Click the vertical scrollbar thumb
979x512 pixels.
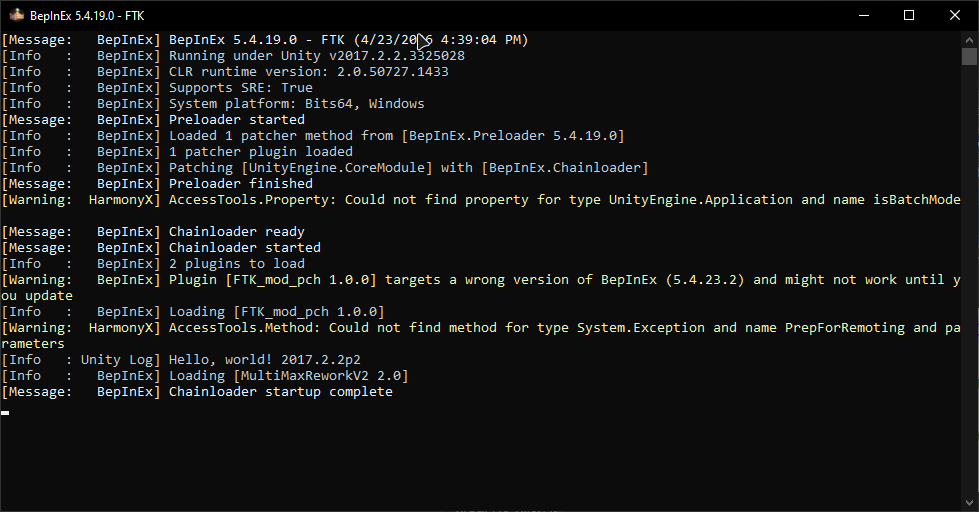[969, 56]
